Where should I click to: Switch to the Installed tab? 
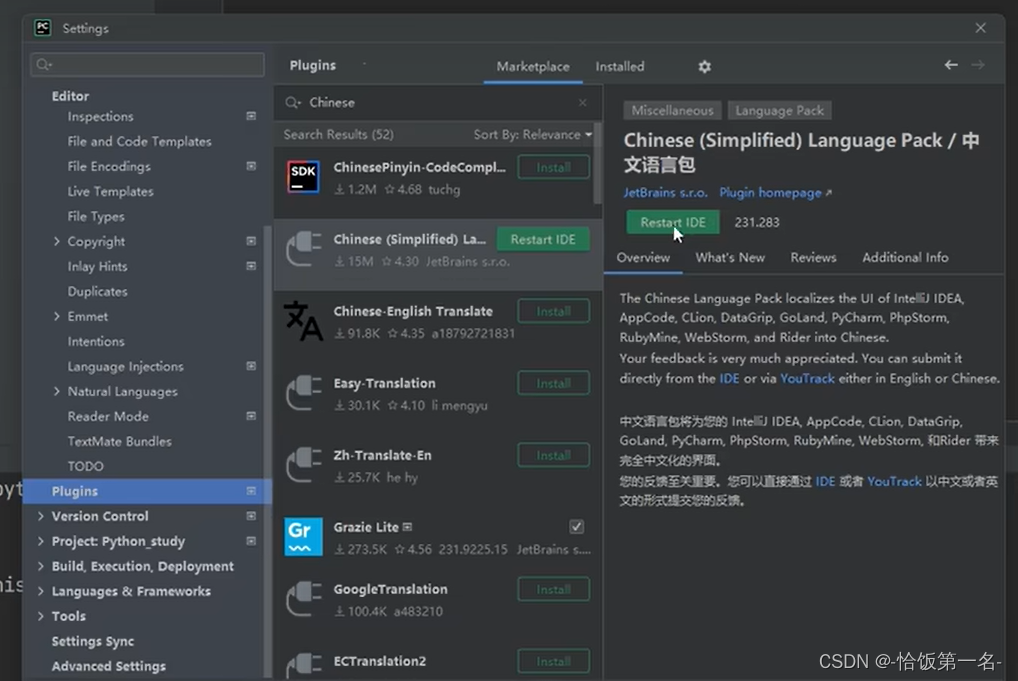pyautogui.click(x=620, y=66)
